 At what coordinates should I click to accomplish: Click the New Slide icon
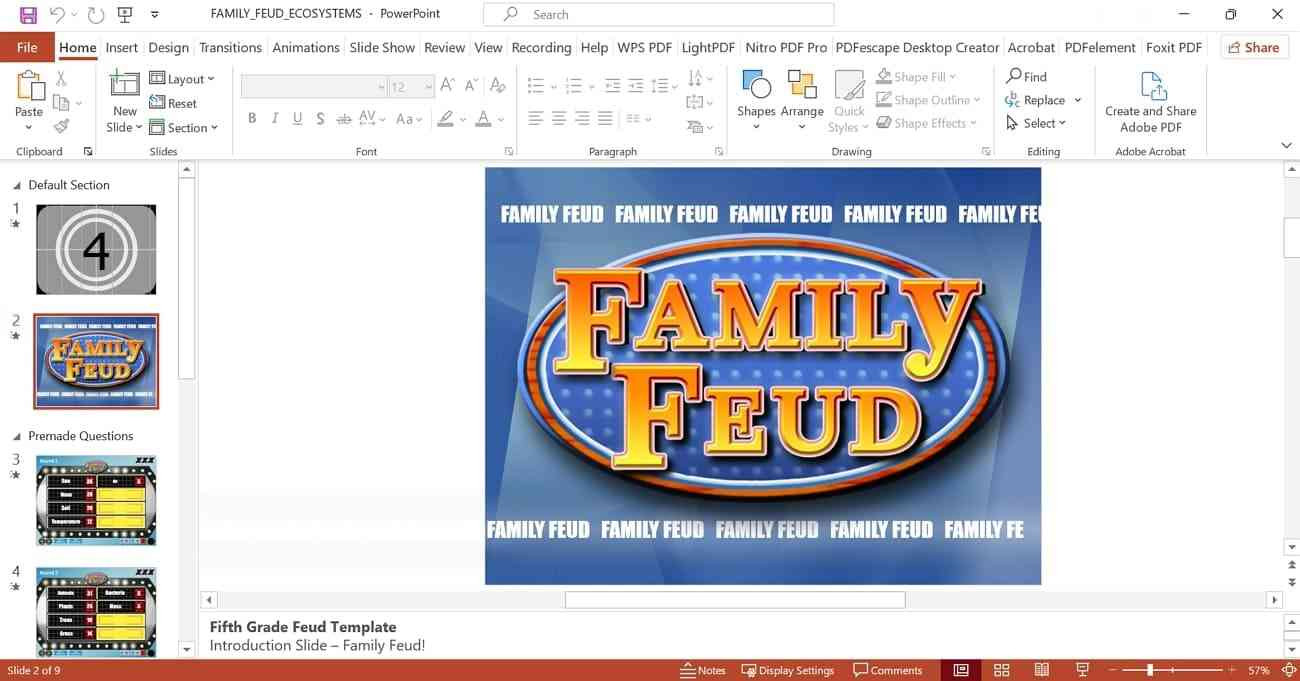click(x=125, y=86)
